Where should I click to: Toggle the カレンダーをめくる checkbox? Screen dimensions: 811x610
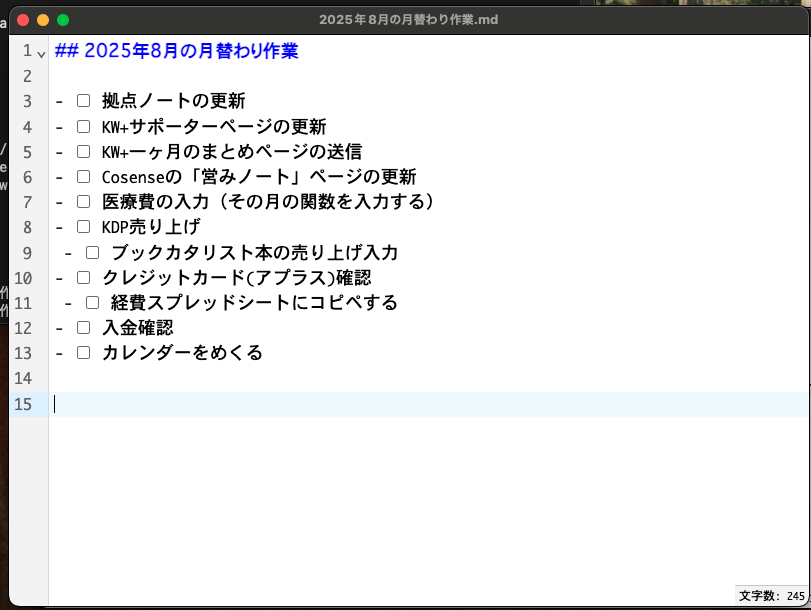84,352
